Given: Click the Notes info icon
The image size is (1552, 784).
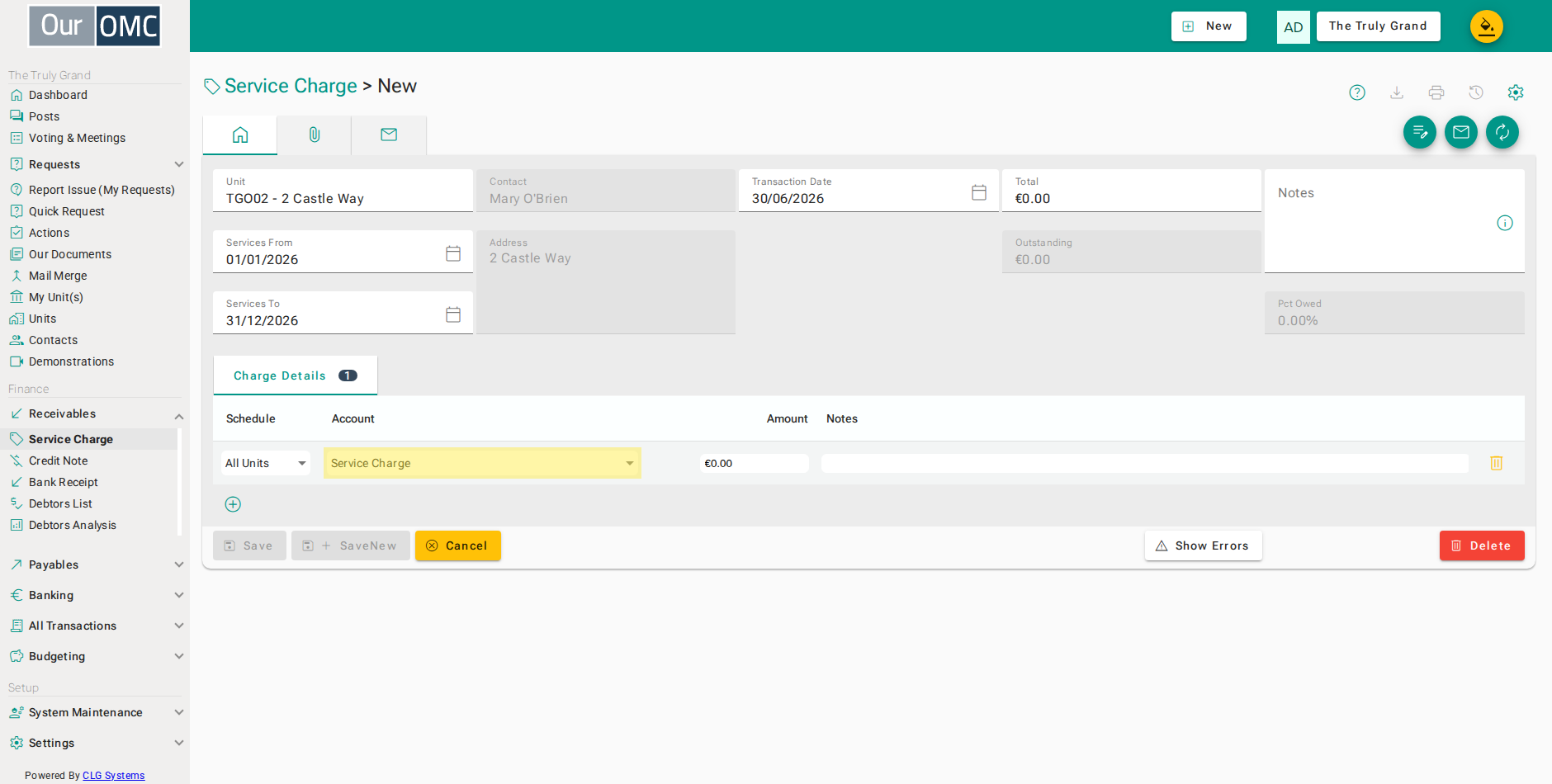Looking at the screenshot, I should point(1505,223).
